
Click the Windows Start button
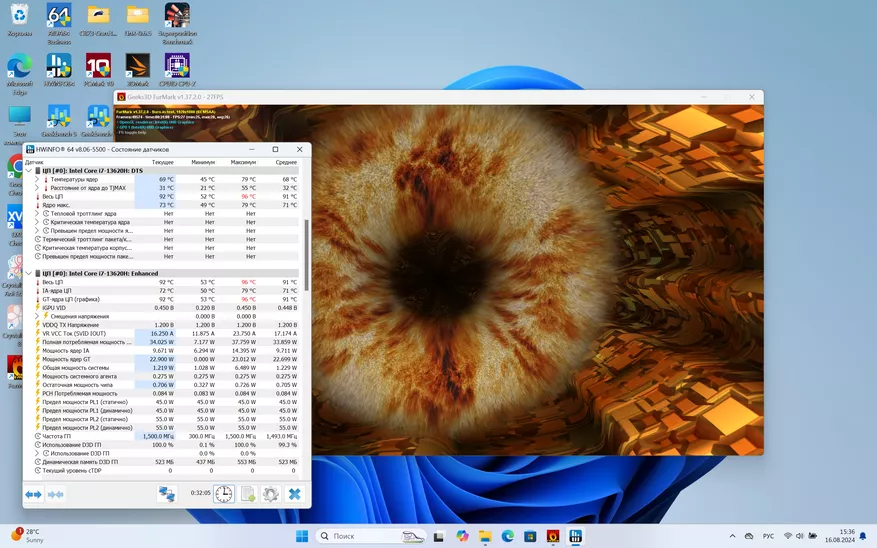tap(301, 536)
